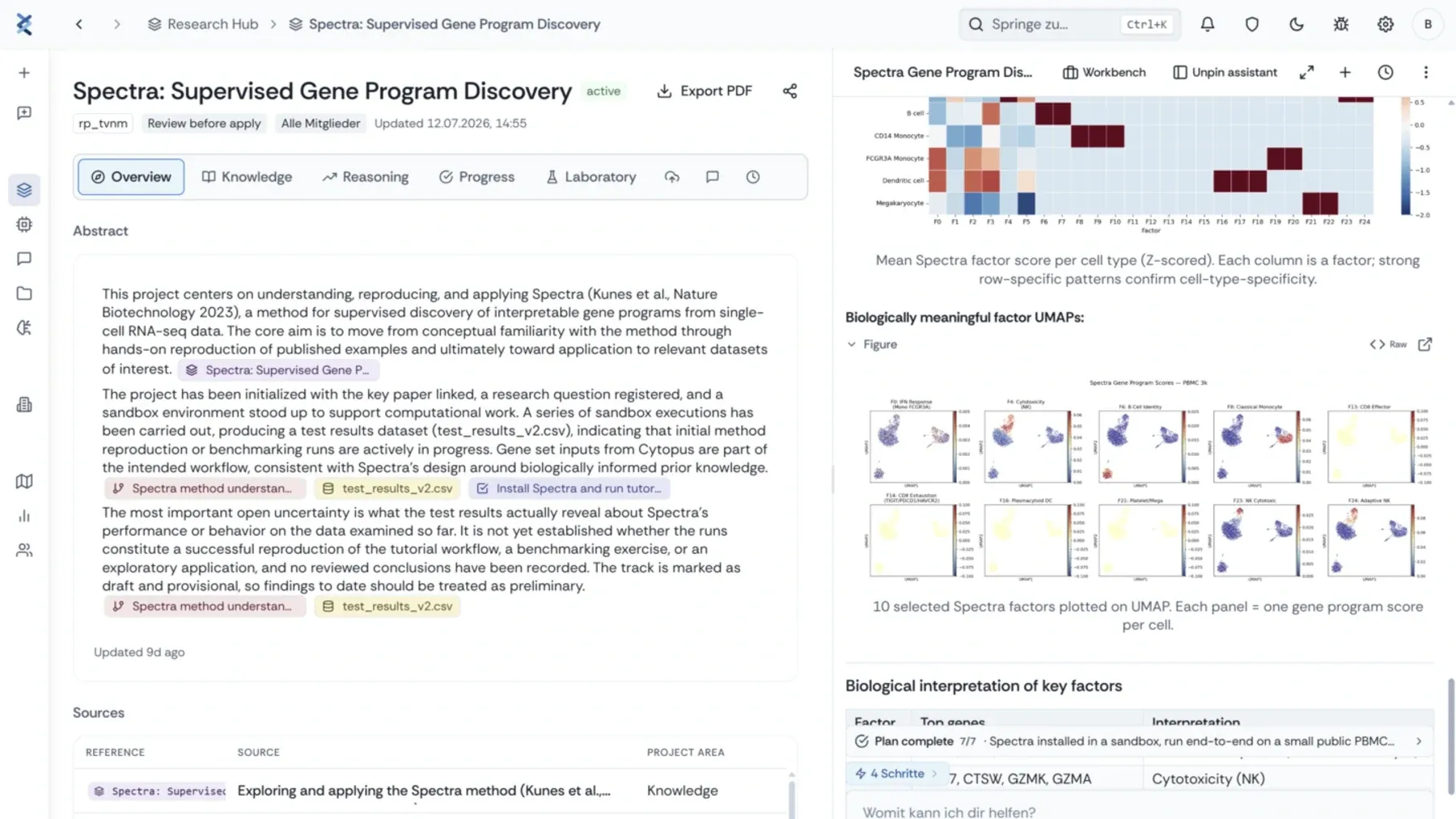Toggle dark mode moon icon
Viewport: 1456px width, 819px height.
coord(1297,24)
